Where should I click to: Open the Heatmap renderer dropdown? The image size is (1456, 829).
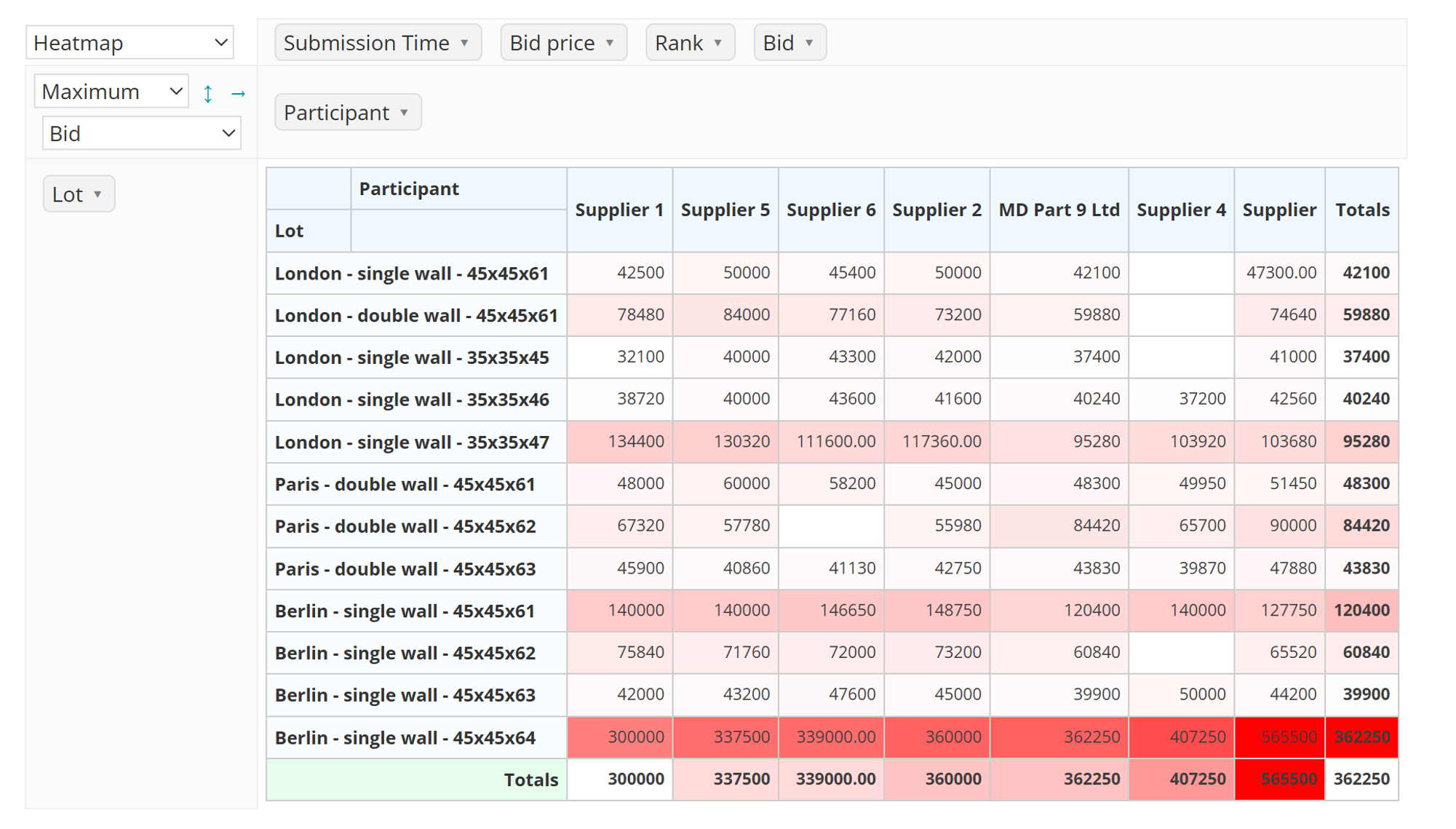click(130, 43)
